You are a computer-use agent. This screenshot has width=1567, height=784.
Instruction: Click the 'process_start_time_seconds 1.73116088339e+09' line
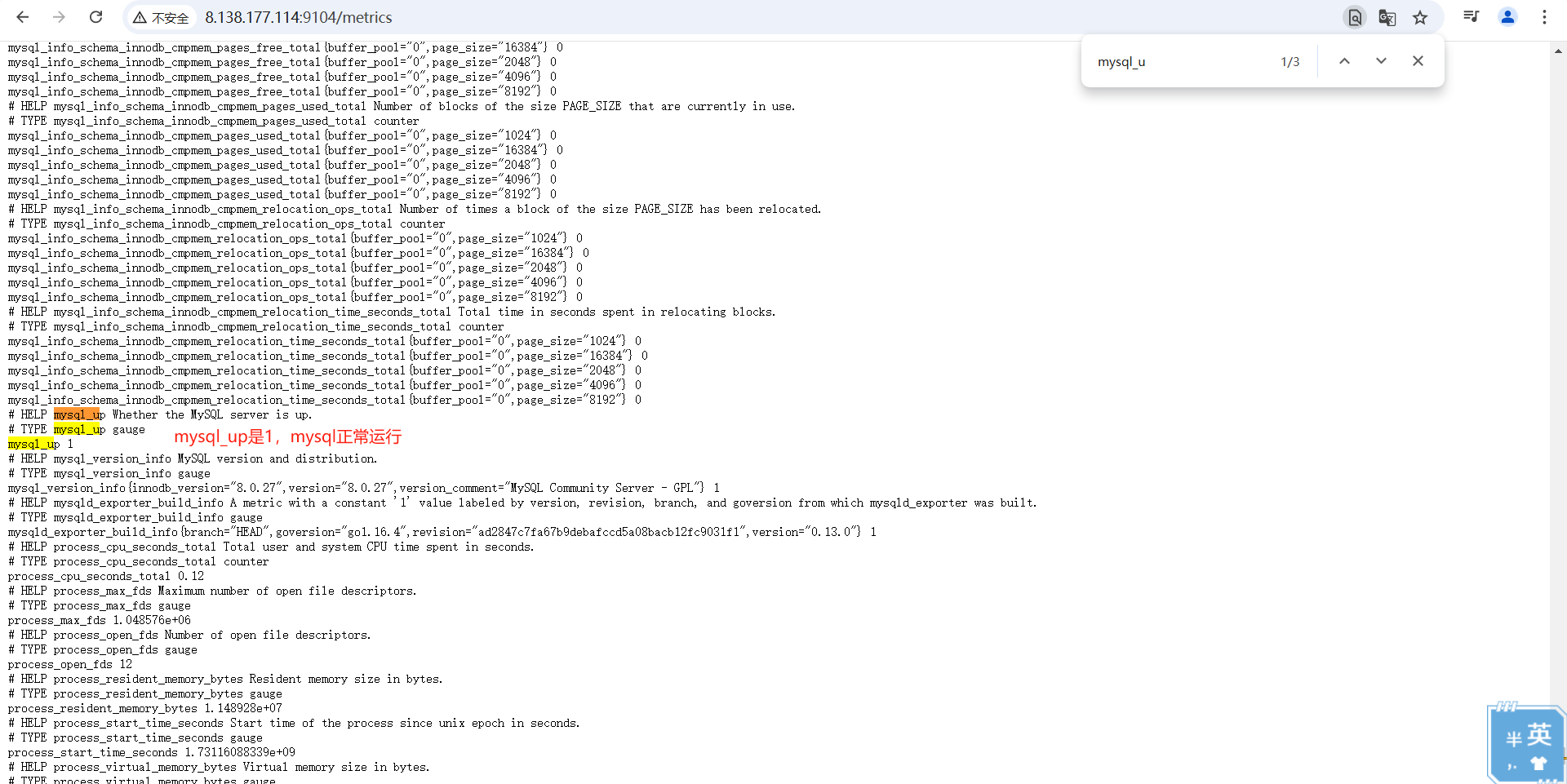(x=152, y=753)
